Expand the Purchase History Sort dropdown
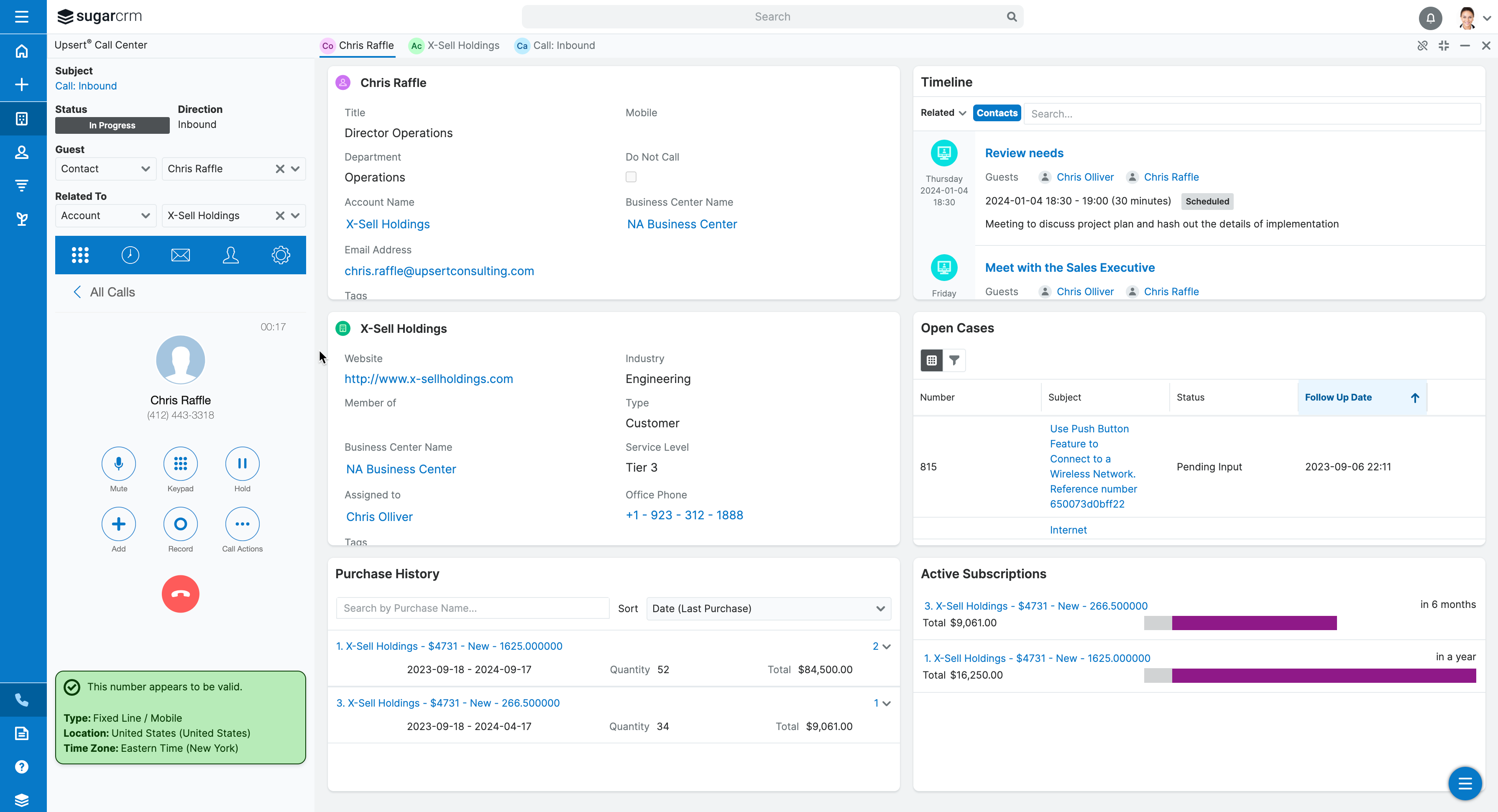Screen dimensions: 1498x812 point(768,608)
